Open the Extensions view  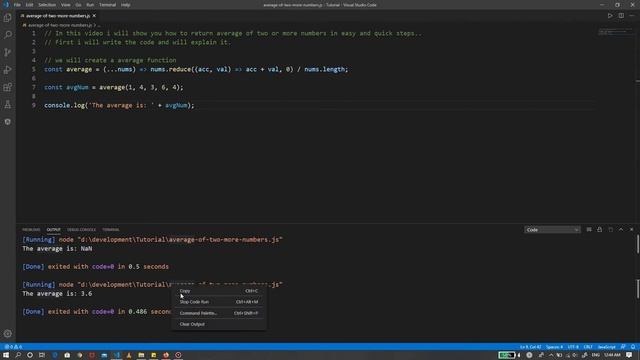pyautogui.click(x=8, y=87)
